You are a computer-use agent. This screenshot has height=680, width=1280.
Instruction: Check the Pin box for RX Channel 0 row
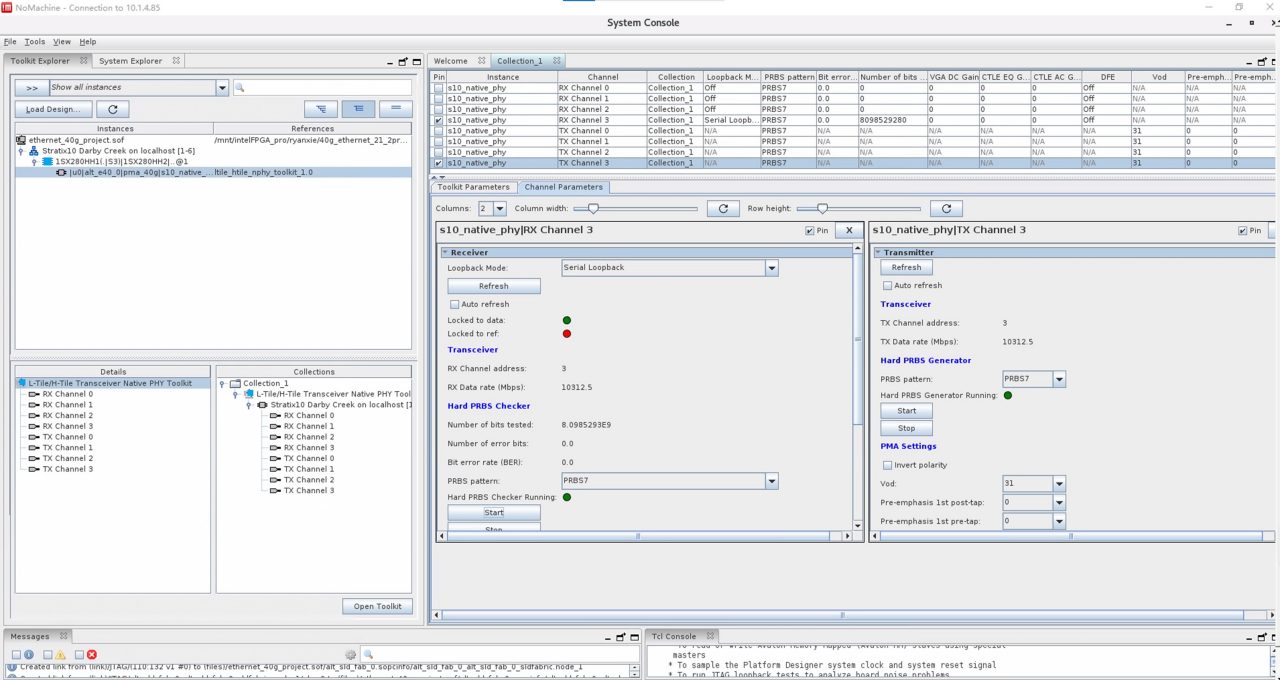(438, 88)
